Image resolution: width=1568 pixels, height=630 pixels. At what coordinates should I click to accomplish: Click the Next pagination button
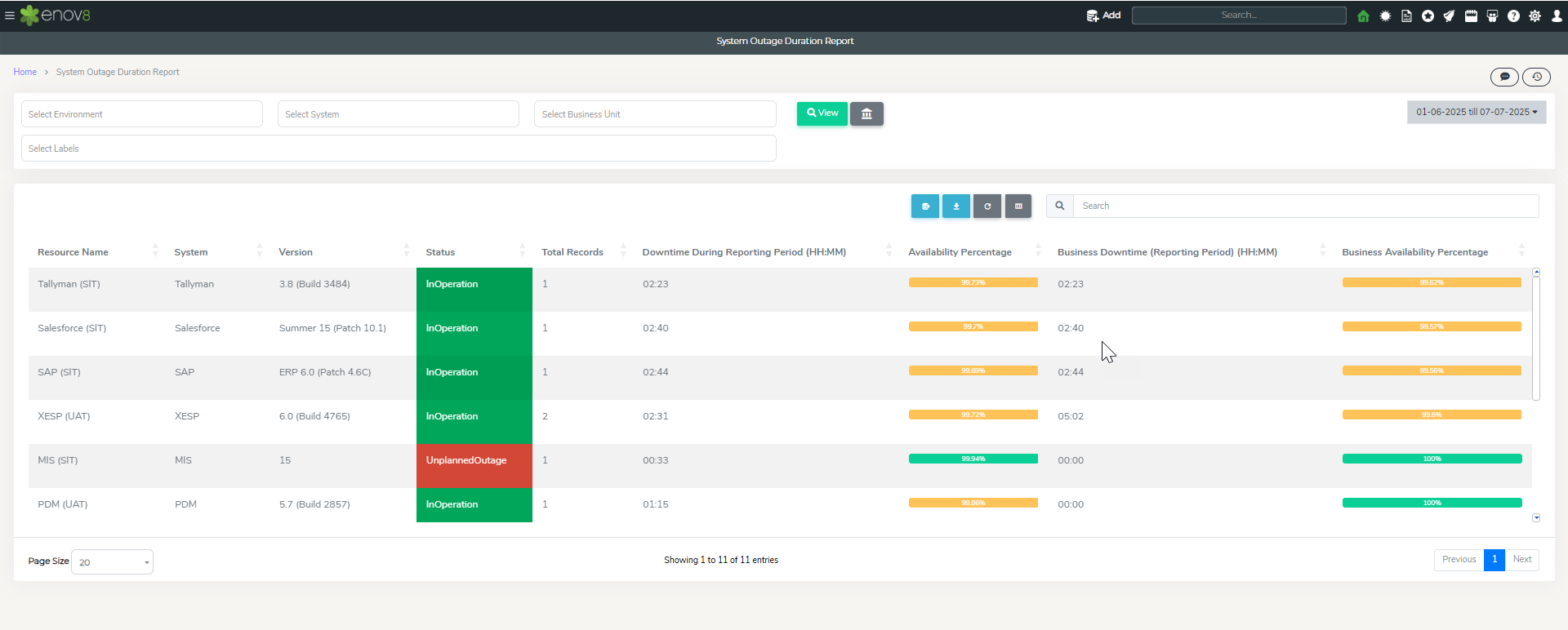pos(1522,560)
